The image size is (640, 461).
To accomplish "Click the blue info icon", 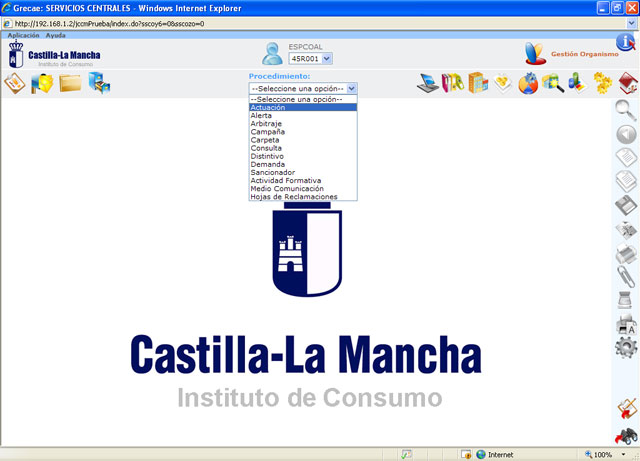I will (625, 42).
